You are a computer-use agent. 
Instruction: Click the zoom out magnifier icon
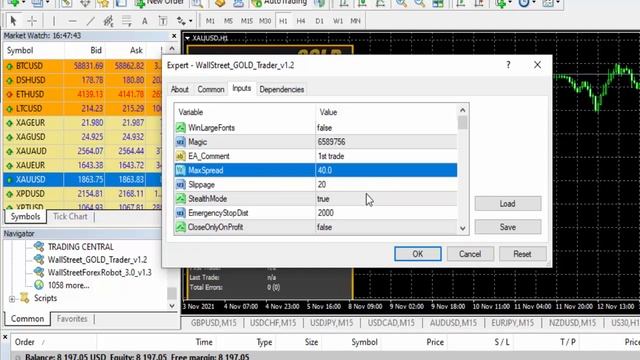click(419, 3)
